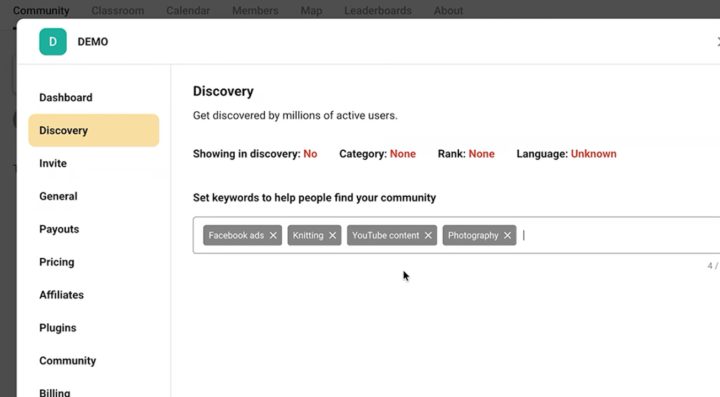This screenshot has height=397, width=720.
Task: Switch to the Members tab
Action: 255,11
